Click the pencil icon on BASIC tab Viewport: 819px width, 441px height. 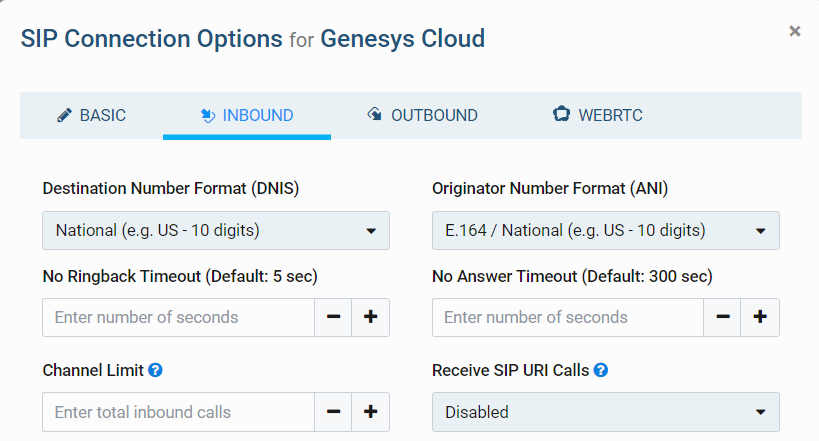(x=64, y=115)
